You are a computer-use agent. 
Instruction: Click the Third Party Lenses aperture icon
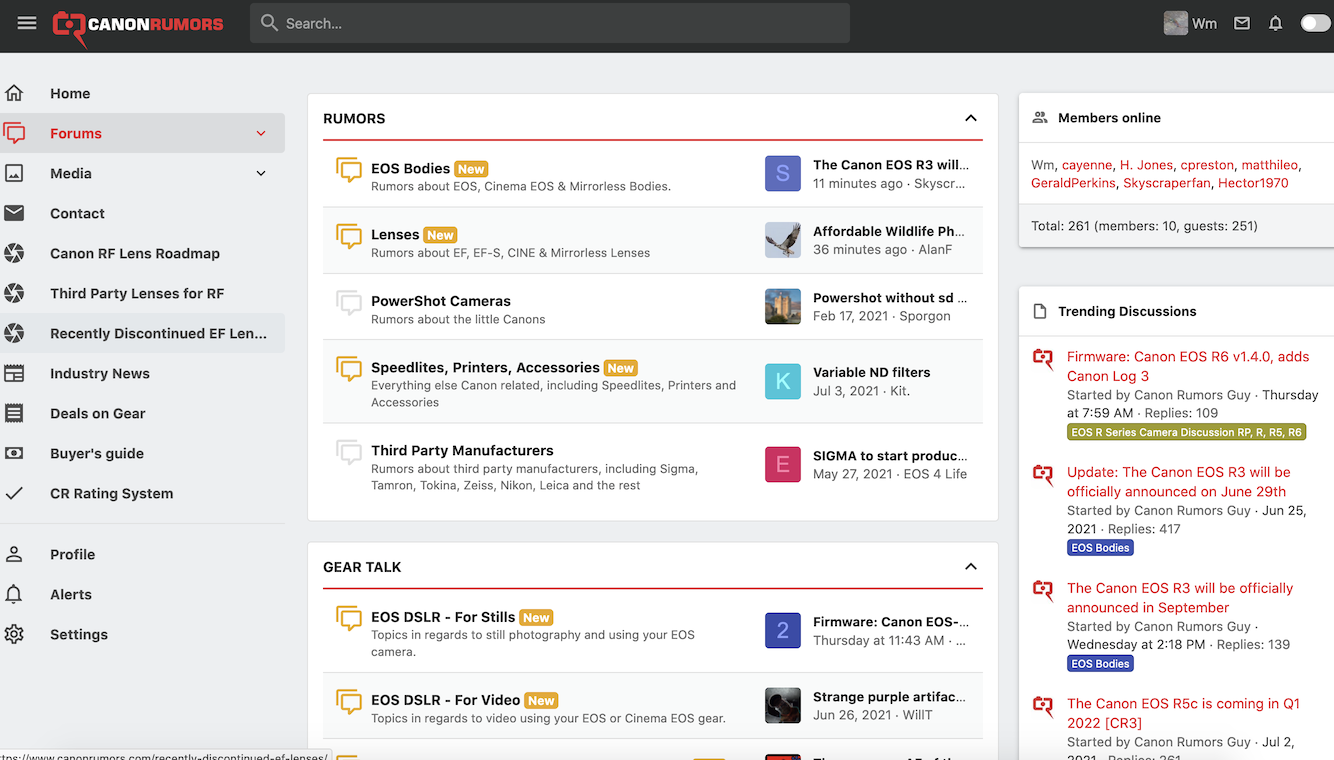[14, 293]
